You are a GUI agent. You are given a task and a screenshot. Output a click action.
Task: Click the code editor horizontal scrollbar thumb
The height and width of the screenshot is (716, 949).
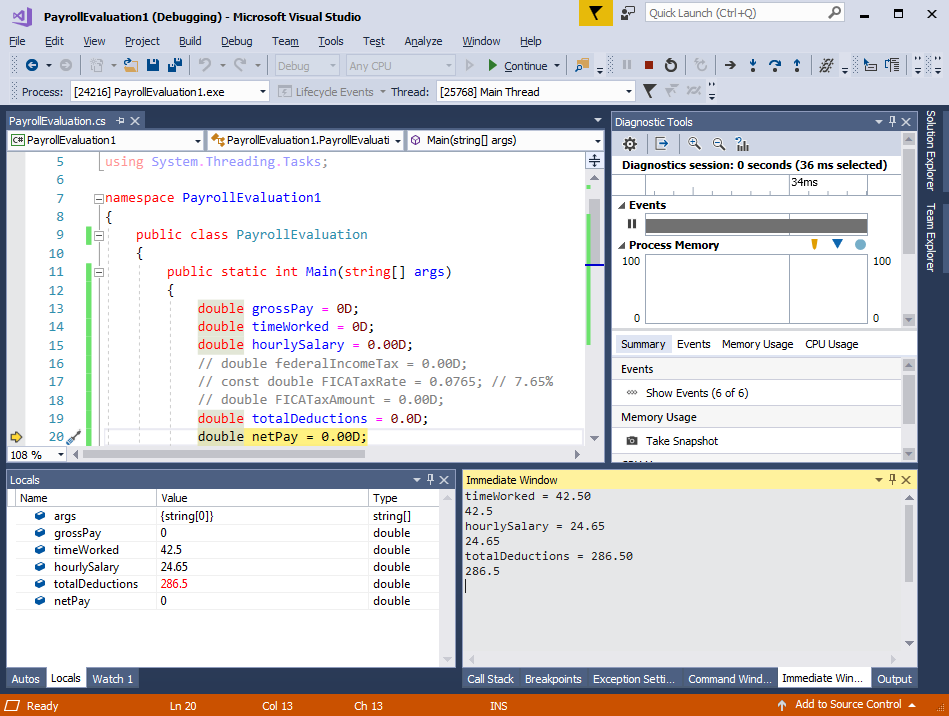(223, 454)
